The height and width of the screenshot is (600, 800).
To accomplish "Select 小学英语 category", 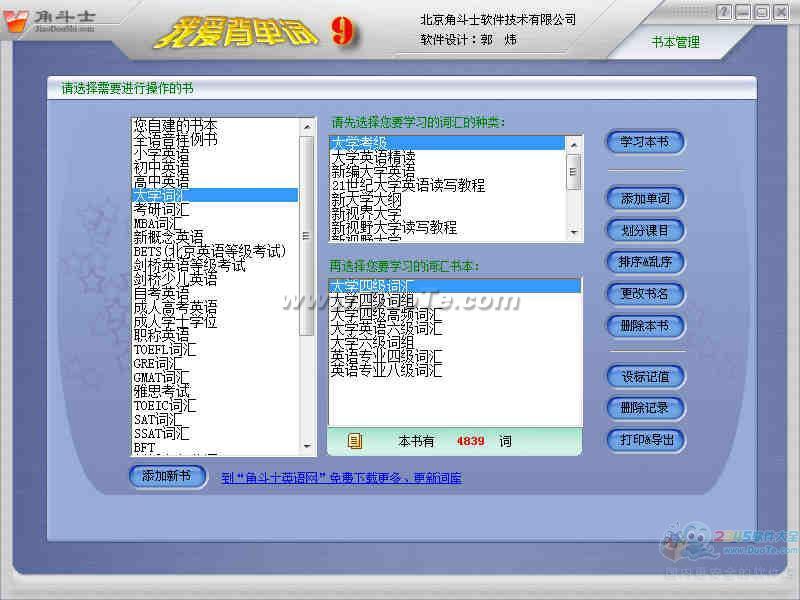I will click(215, 153).
